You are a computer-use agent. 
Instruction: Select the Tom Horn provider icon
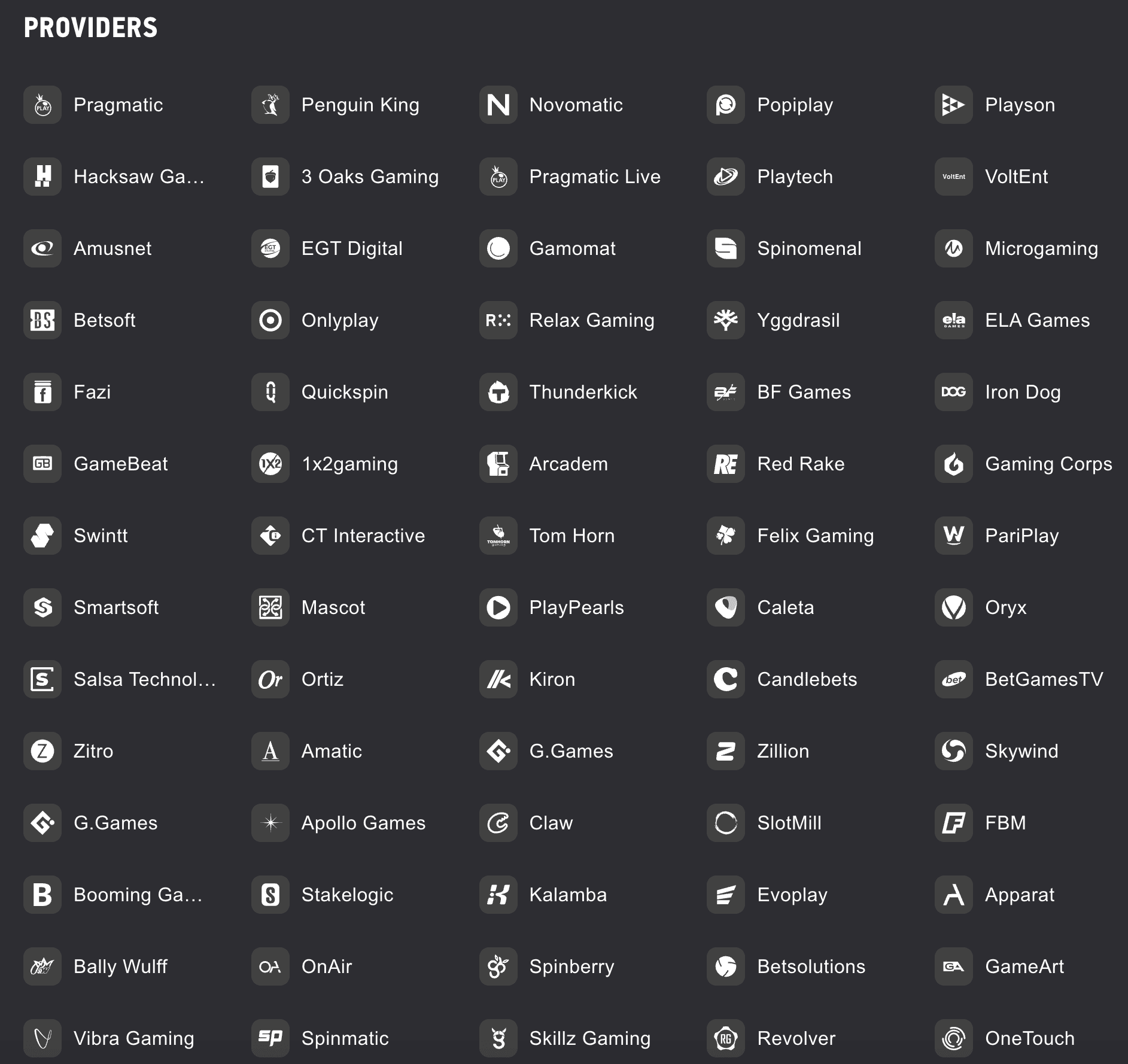497,536
